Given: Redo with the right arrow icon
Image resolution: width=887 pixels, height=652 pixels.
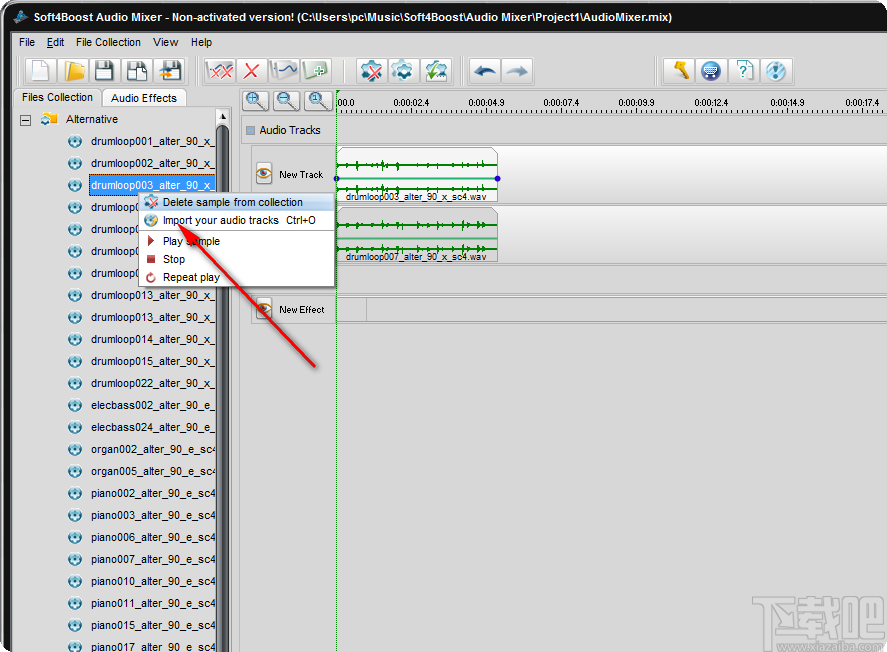Looking at the screenshot, I should pyautogui.click(x=516, y=71).
